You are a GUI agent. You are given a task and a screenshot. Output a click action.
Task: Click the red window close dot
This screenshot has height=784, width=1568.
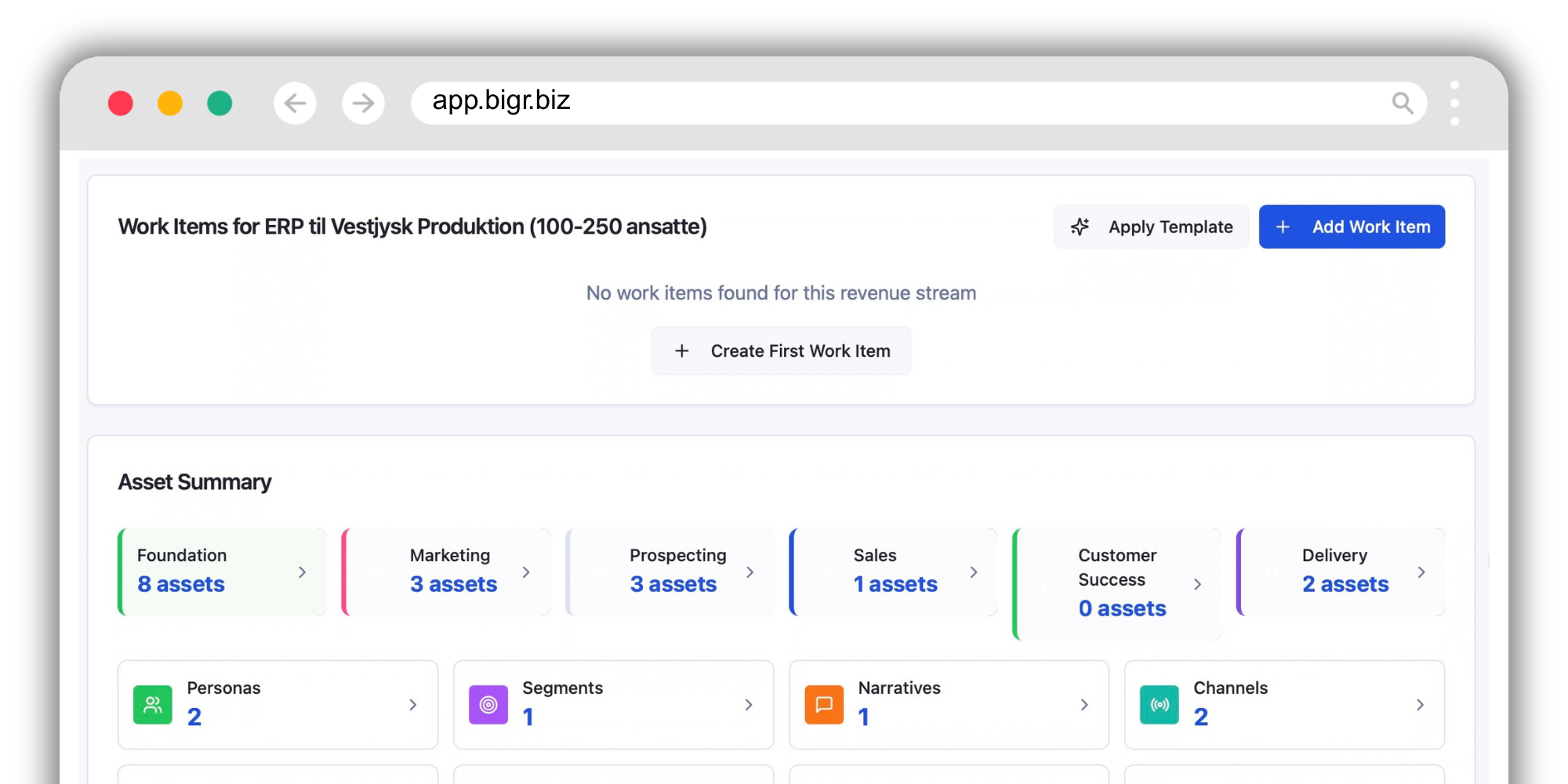pyautogui.click(x=120, y=103)
